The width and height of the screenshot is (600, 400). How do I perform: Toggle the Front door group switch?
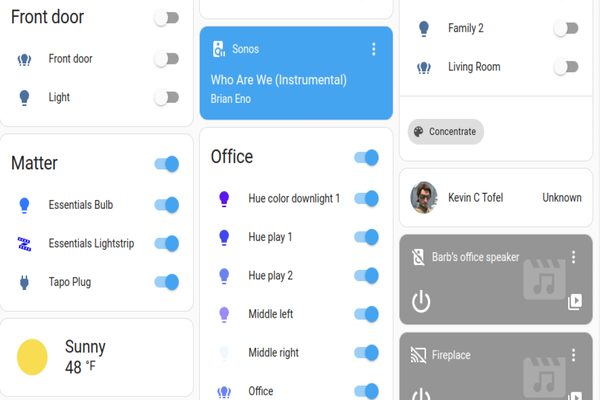166,18
